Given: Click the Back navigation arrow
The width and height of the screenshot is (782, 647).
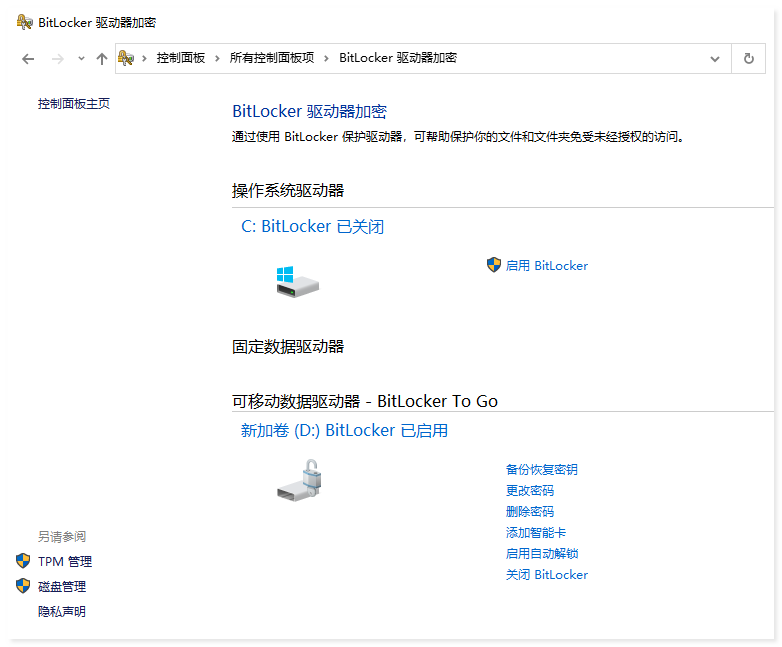Looking at the screenshot, I should tap(28, 59).
